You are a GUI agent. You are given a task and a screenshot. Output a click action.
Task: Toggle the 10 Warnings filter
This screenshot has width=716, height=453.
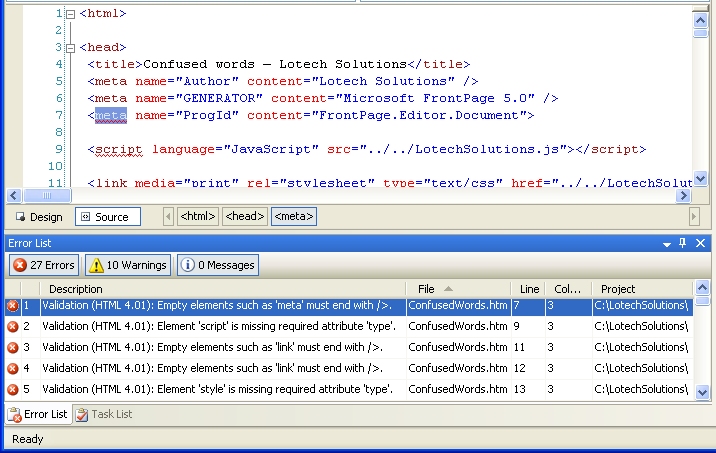[128, 265]
